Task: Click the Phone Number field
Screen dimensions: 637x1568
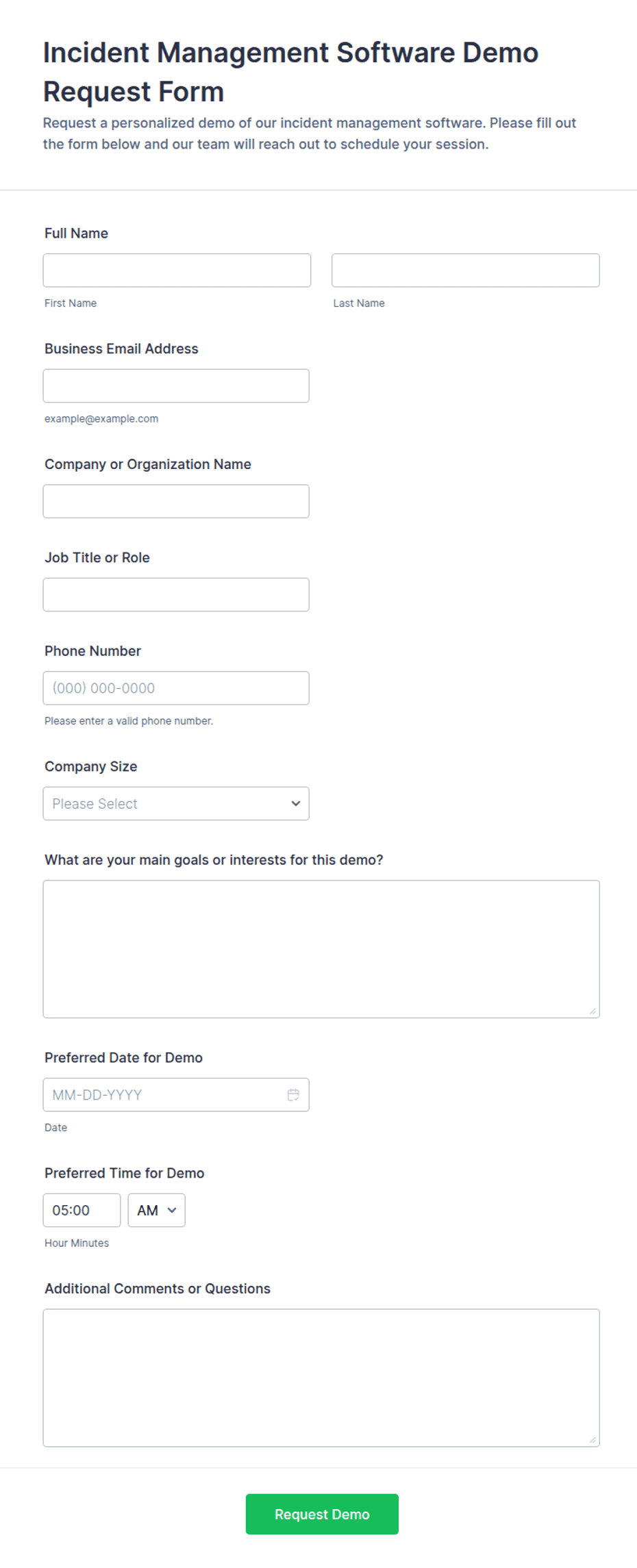Action: [176, 688]
